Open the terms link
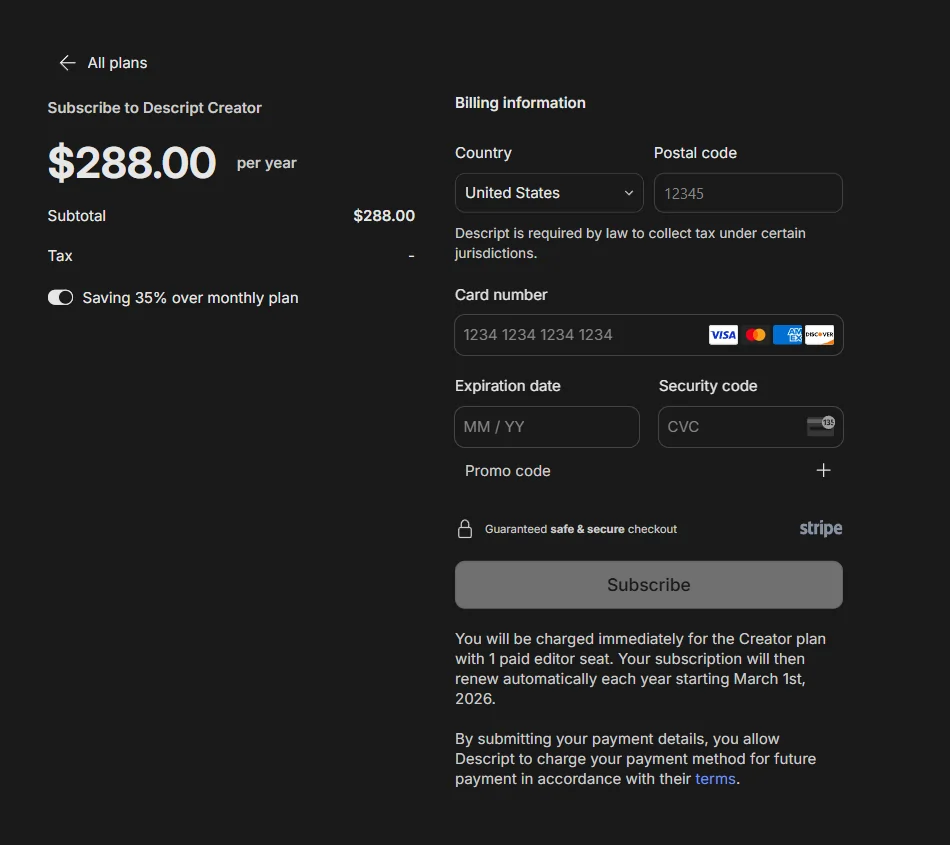The width and height of the screenshot is (950, 845). pyautogui.click(x=714, y=778)
